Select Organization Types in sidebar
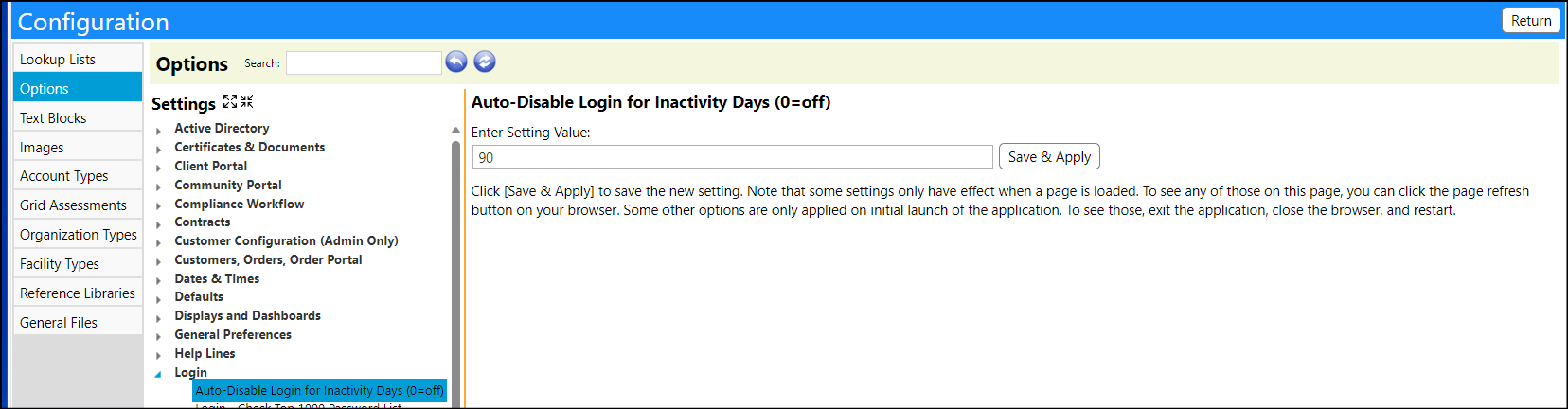 78,234
